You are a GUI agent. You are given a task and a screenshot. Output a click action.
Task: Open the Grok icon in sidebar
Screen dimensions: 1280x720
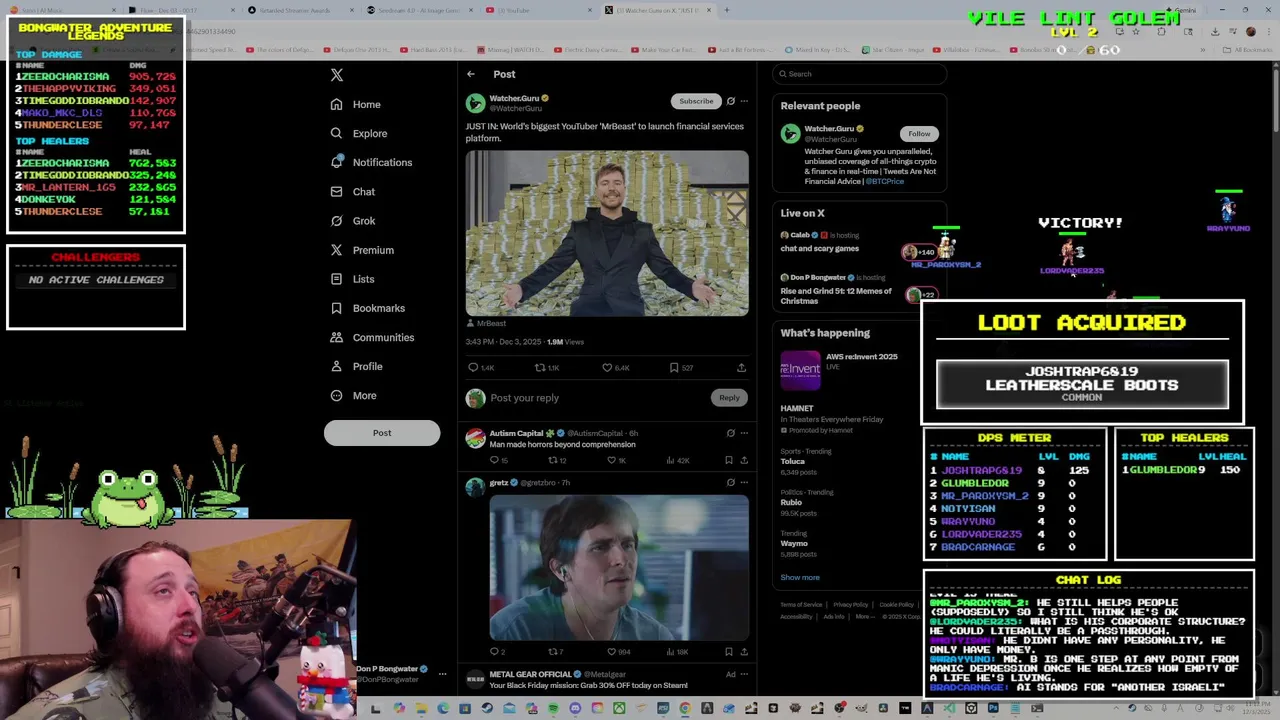337,220
